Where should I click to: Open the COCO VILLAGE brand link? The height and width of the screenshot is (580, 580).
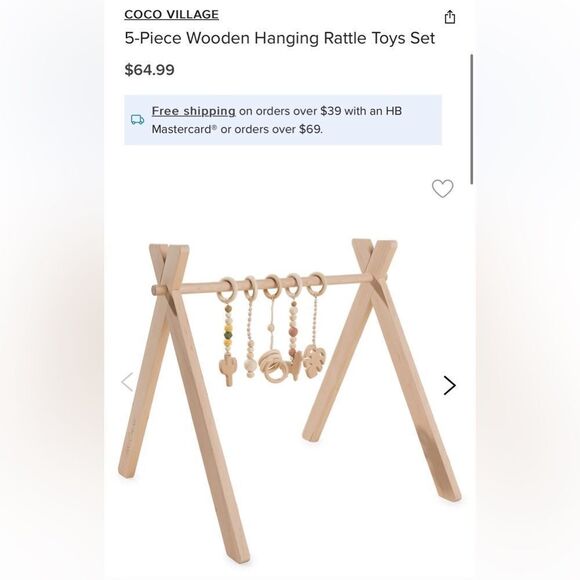click(171, 14)
